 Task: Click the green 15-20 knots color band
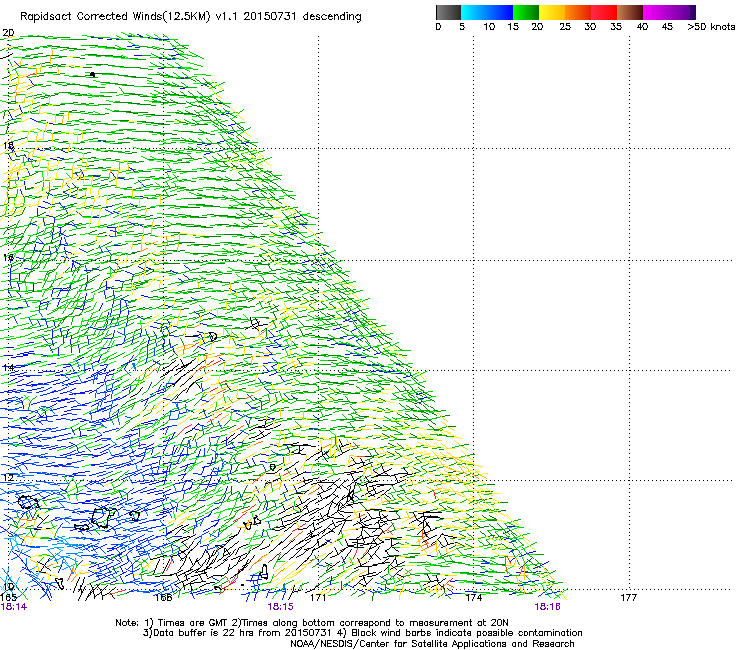[x=526, y=12]
